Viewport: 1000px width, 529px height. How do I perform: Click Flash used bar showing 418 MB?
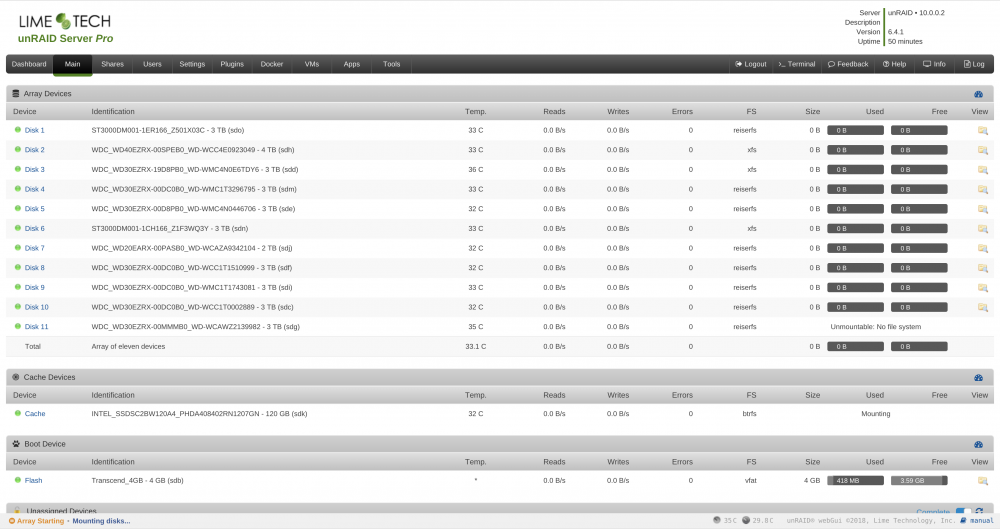[x=855, y=481]
